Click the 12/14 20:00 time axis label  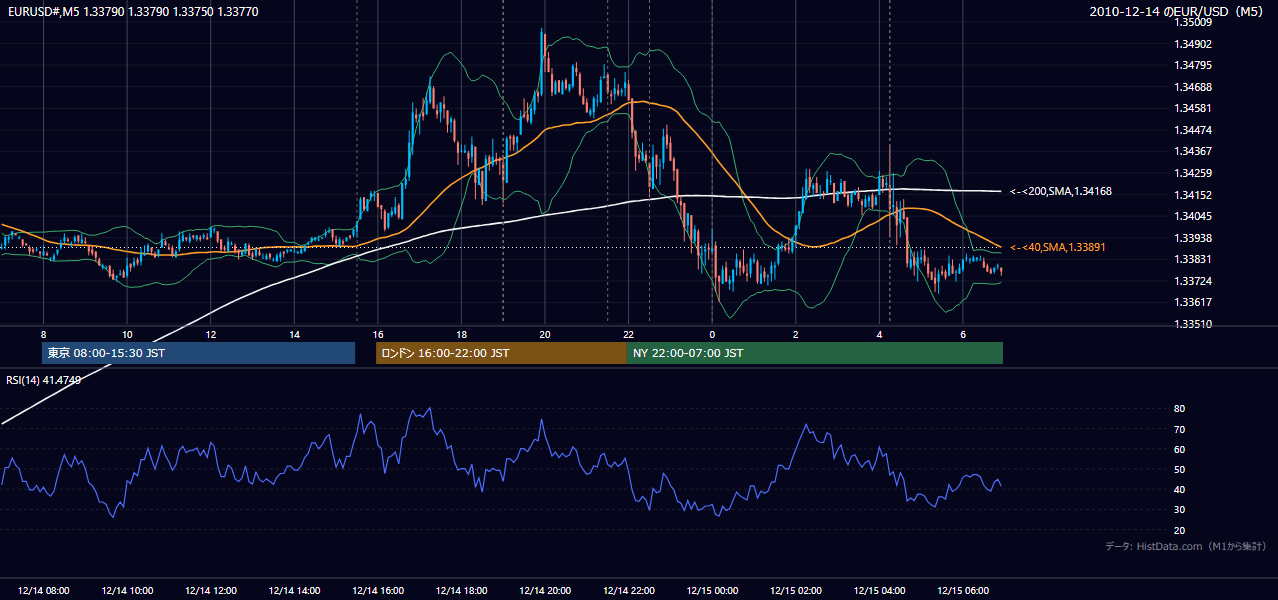[x=545, y=591]
